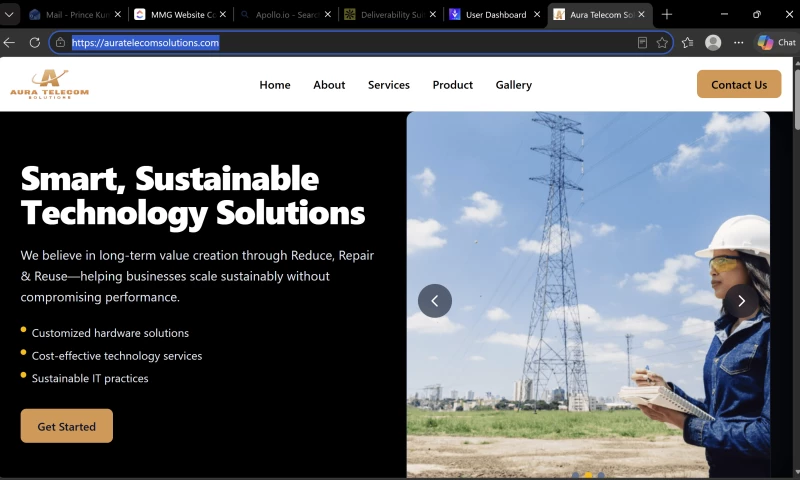
Task: Switch to the Apollo.io Search tab
Action: tap(285, 14)
